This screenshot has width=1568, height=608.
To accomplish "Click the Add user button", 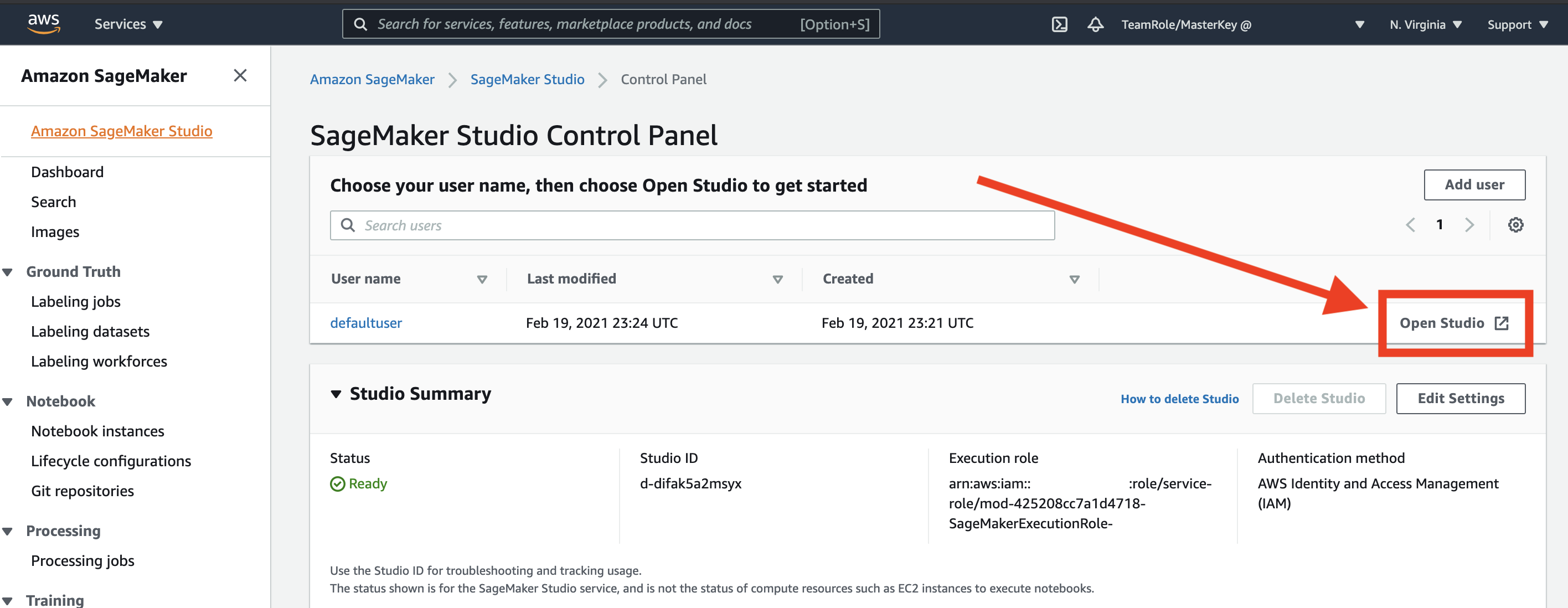I will click(1474, 184).
